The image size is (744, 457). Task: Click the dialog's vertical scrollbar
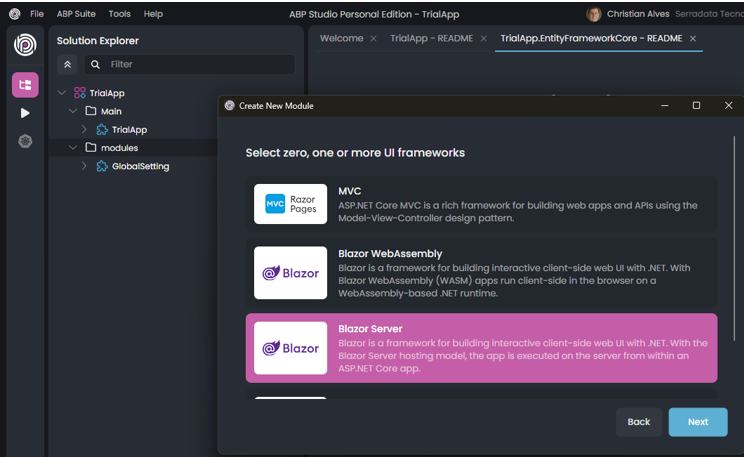[734, 250]
